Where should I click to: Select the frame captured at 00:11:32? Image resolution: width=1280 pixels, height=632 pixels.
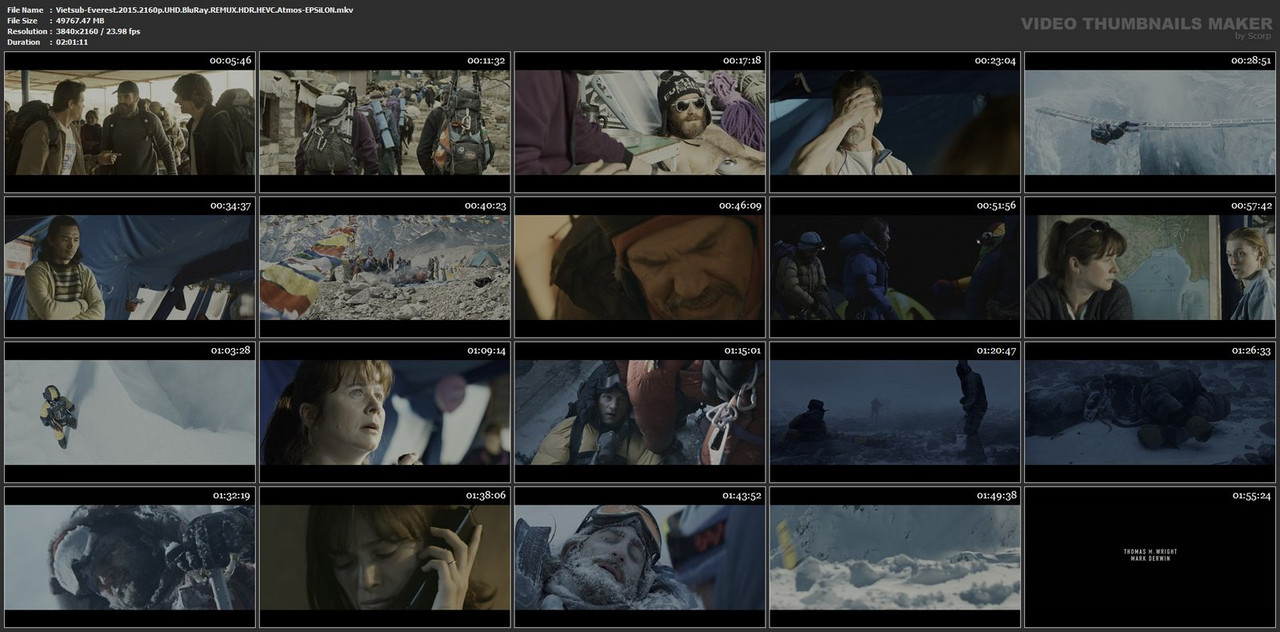pyautogui.click(x=385, y=122)
